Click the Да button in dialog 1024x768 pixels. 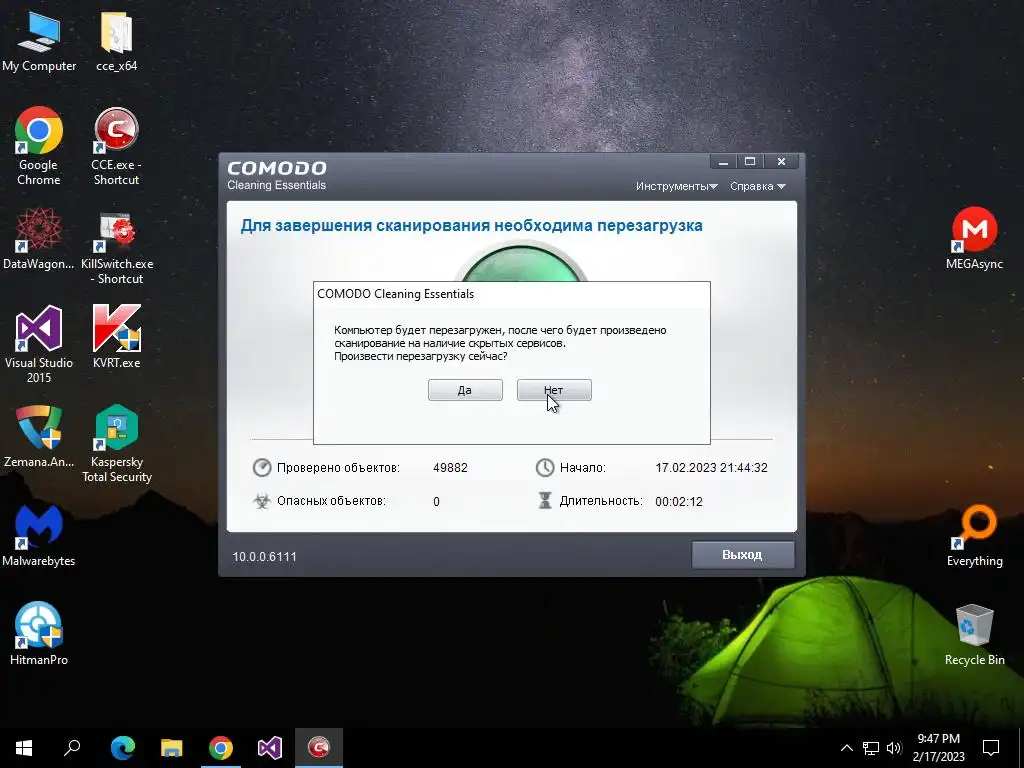click(x=465, y=390)
